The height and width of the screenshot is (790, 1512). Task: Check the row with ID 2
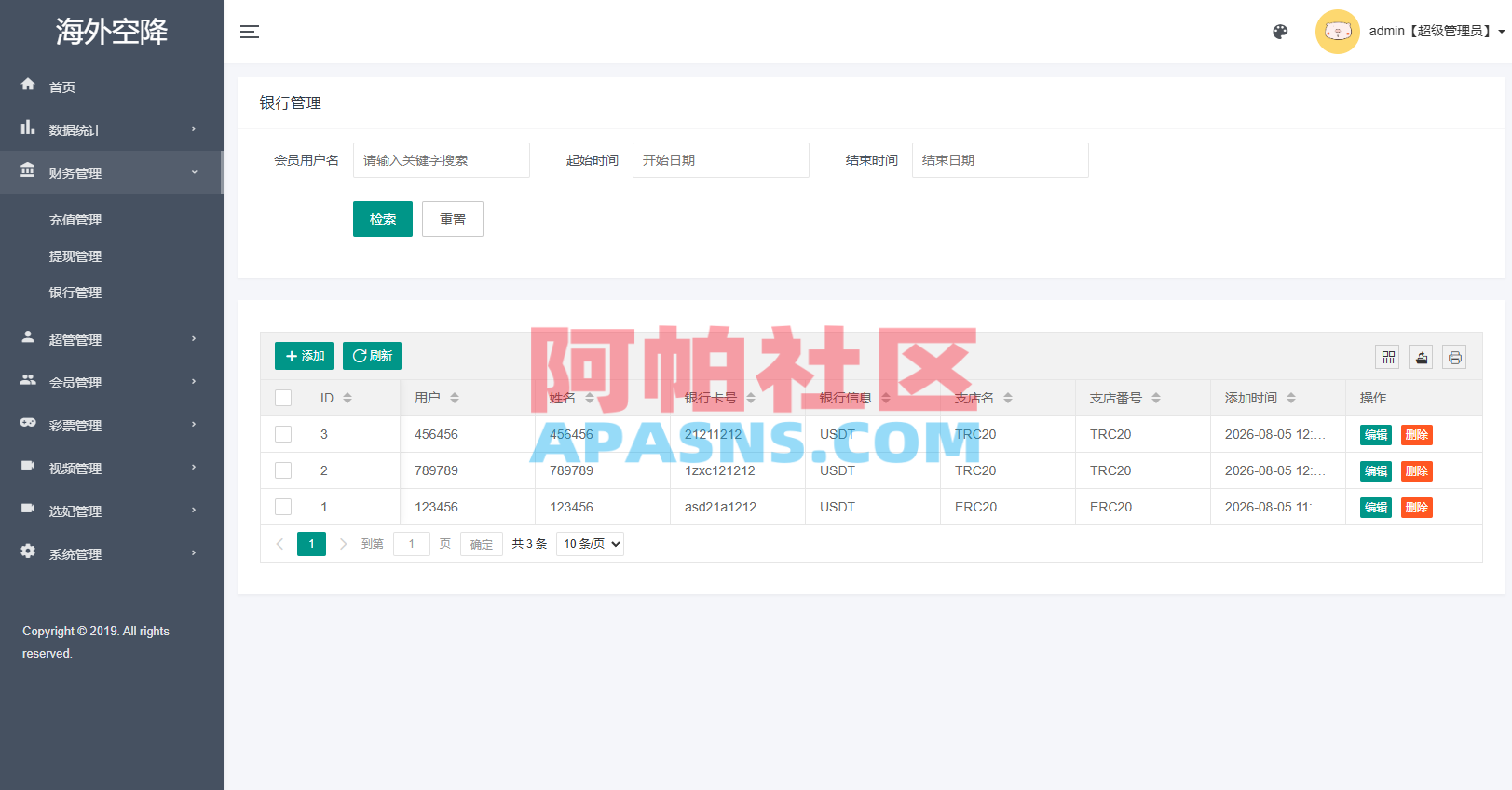click(283, 470)
